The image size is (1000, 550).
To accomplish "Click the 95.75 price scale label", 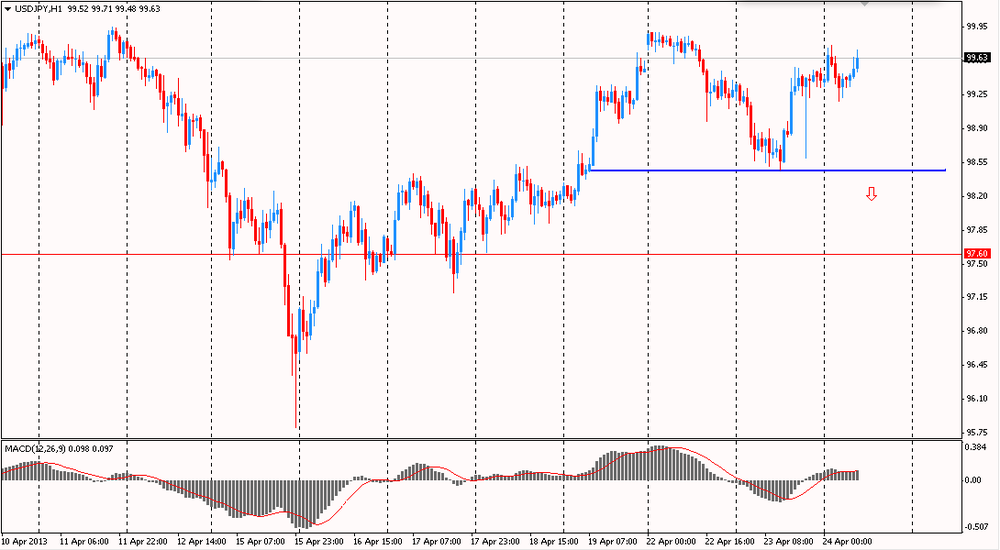I will coord(977,433).
